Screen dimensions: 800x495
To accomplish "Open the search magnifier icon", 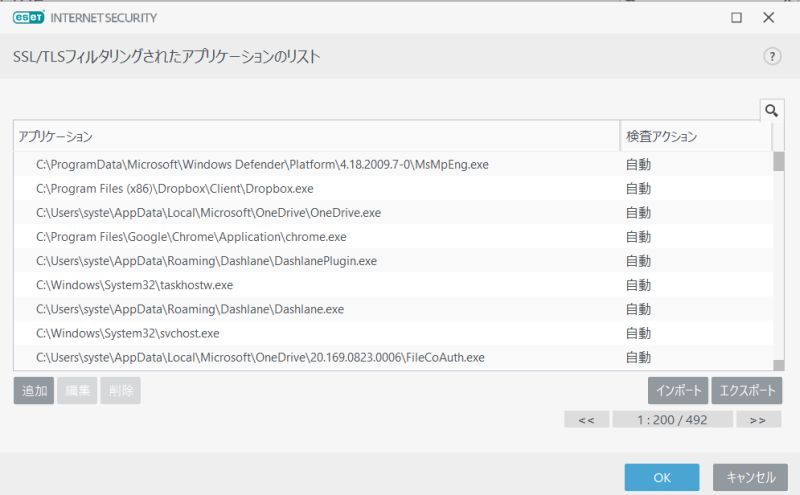I will pyautogui.click(x=771, y=110).
